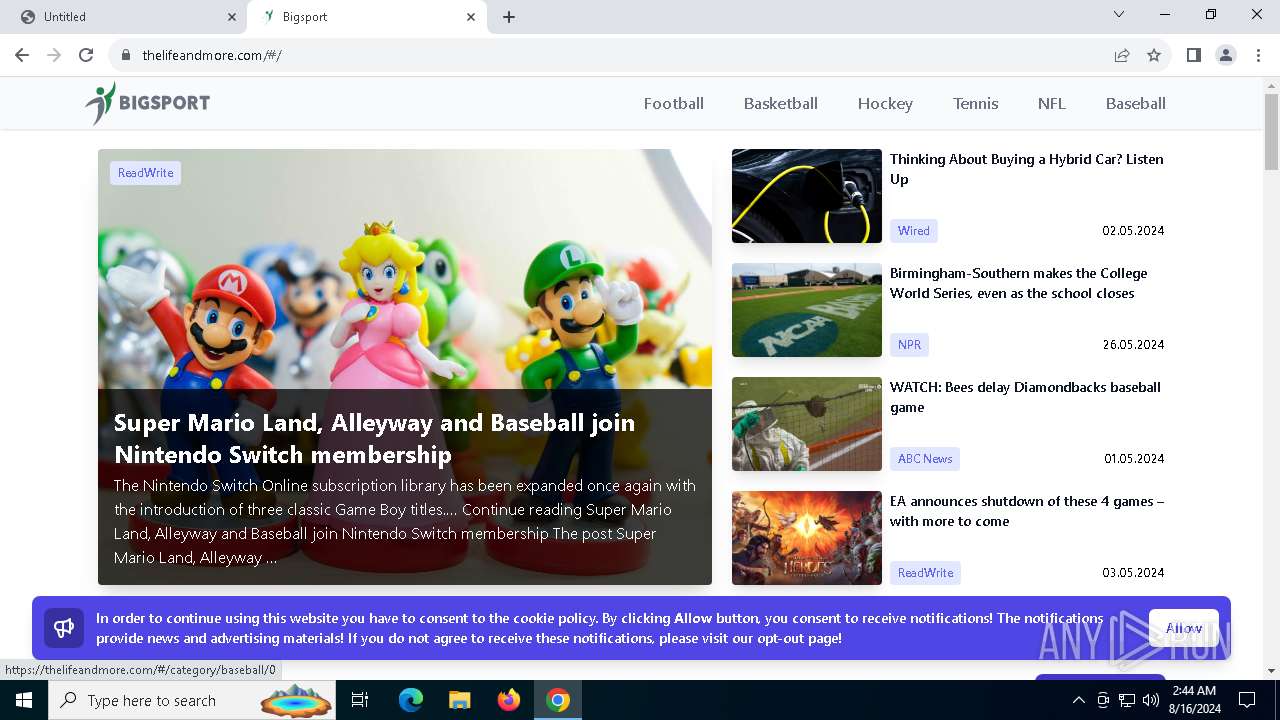The width and height of the screenshot is (1280, 720).
Task: Reload the current page
Action: coord(86,55)
